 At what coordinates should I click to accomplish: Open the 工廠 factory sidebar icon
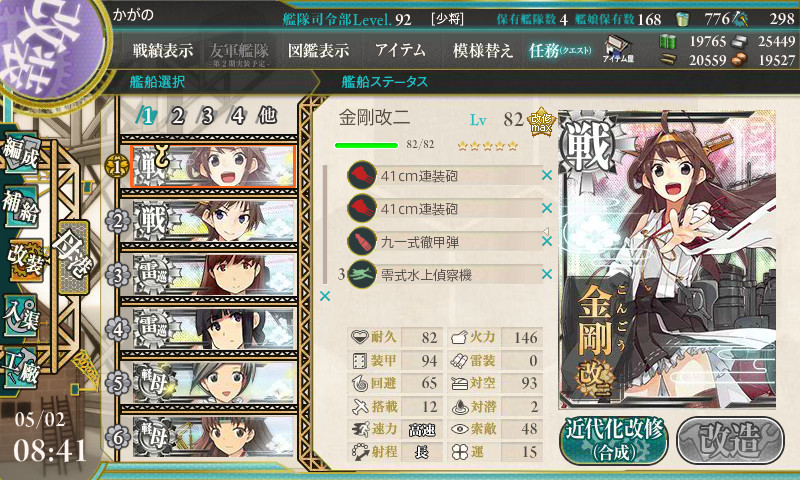pyautogui.click(x=21, y=367)
